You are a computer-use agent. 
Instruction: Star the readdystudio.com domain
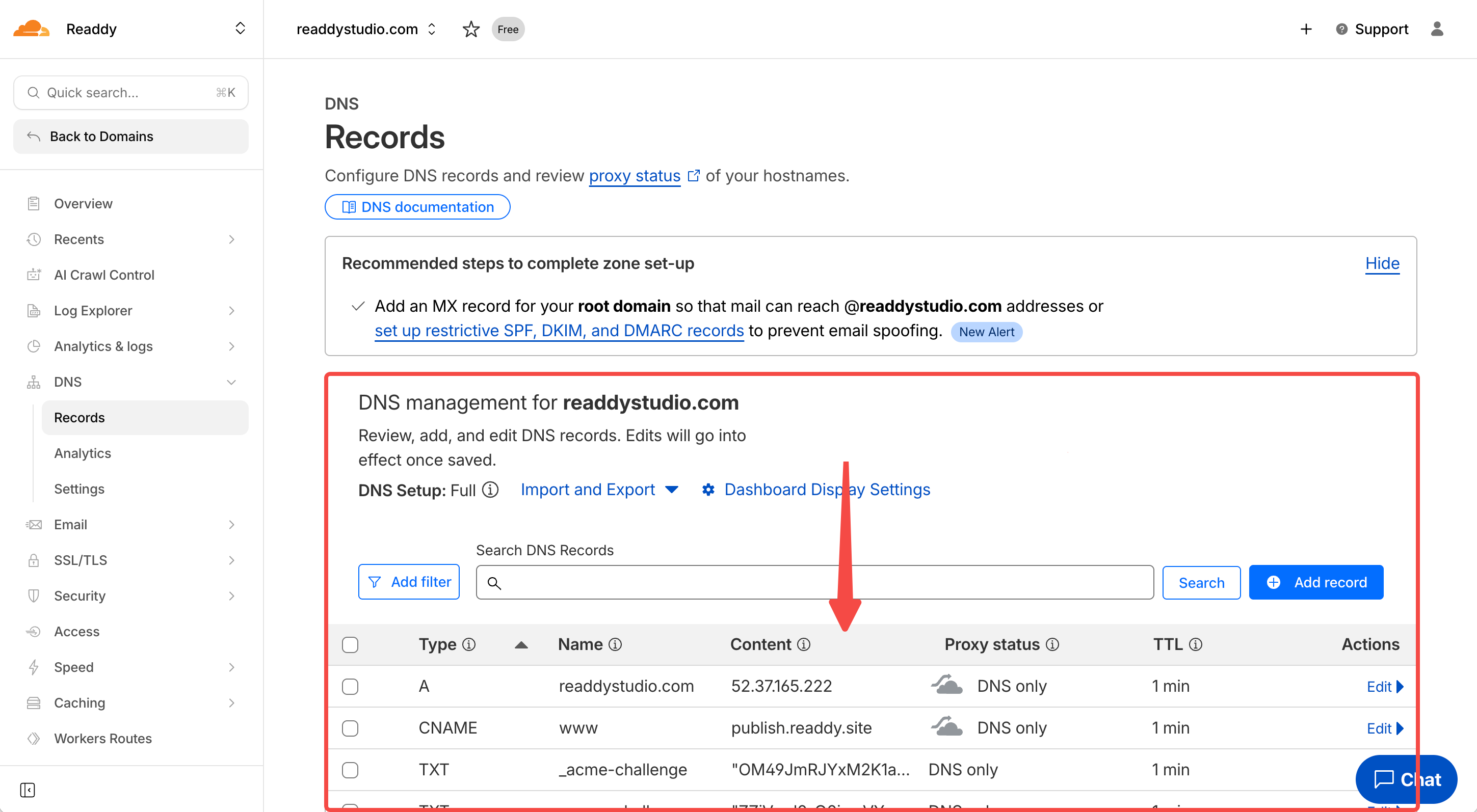pyautogui.click(x=471, y=29)
